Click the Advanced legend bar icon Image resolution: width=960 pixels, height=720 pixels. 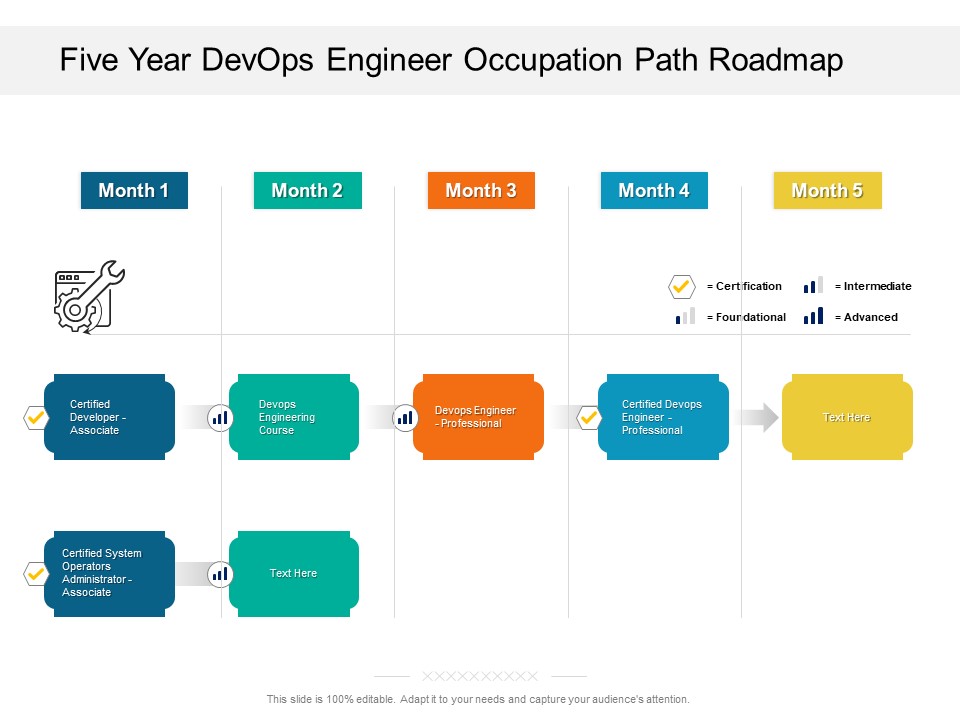pos(813,315)
